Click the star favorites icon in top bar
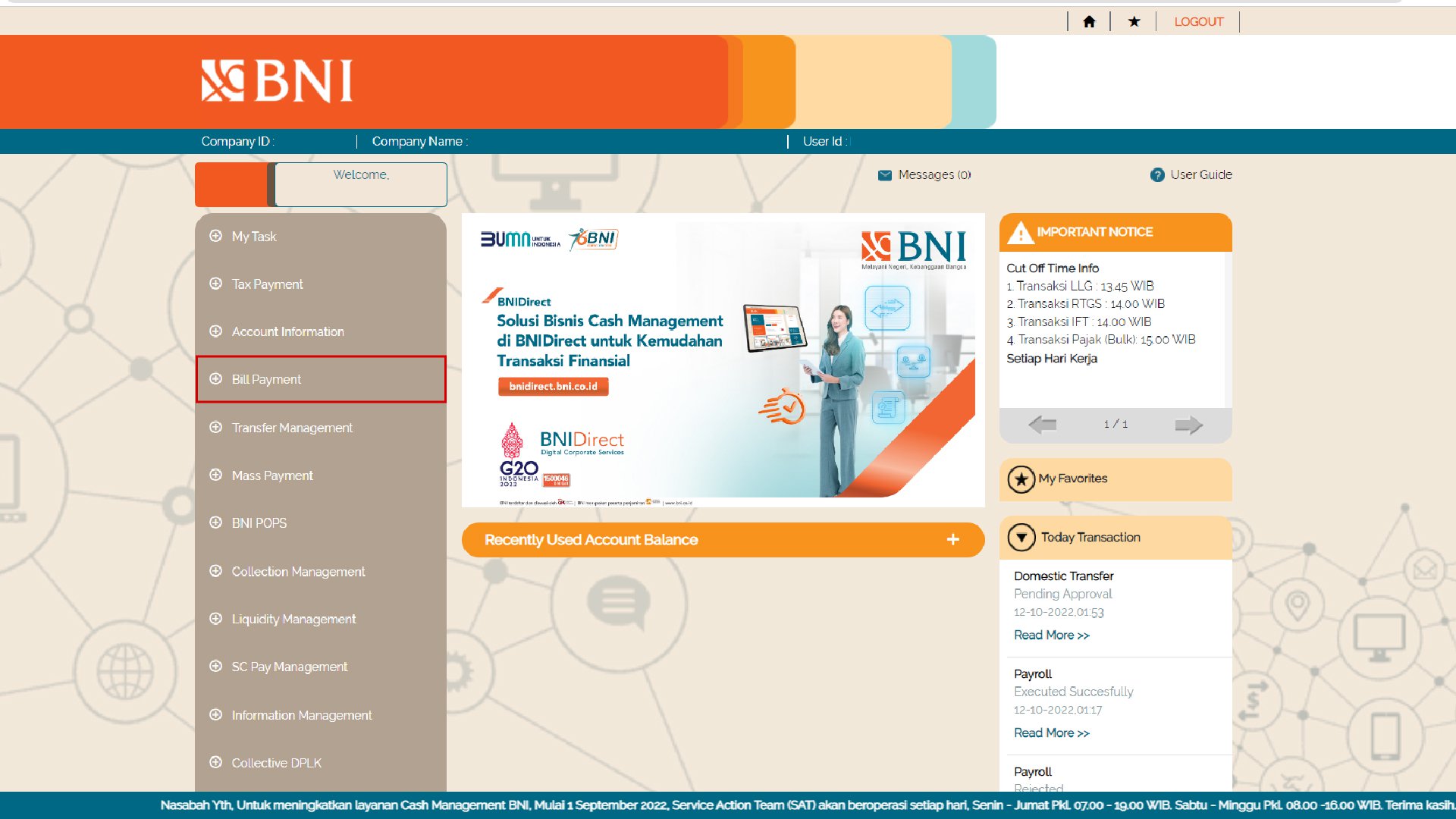This screenshot has height=819, width=1456. (1134, 22)
